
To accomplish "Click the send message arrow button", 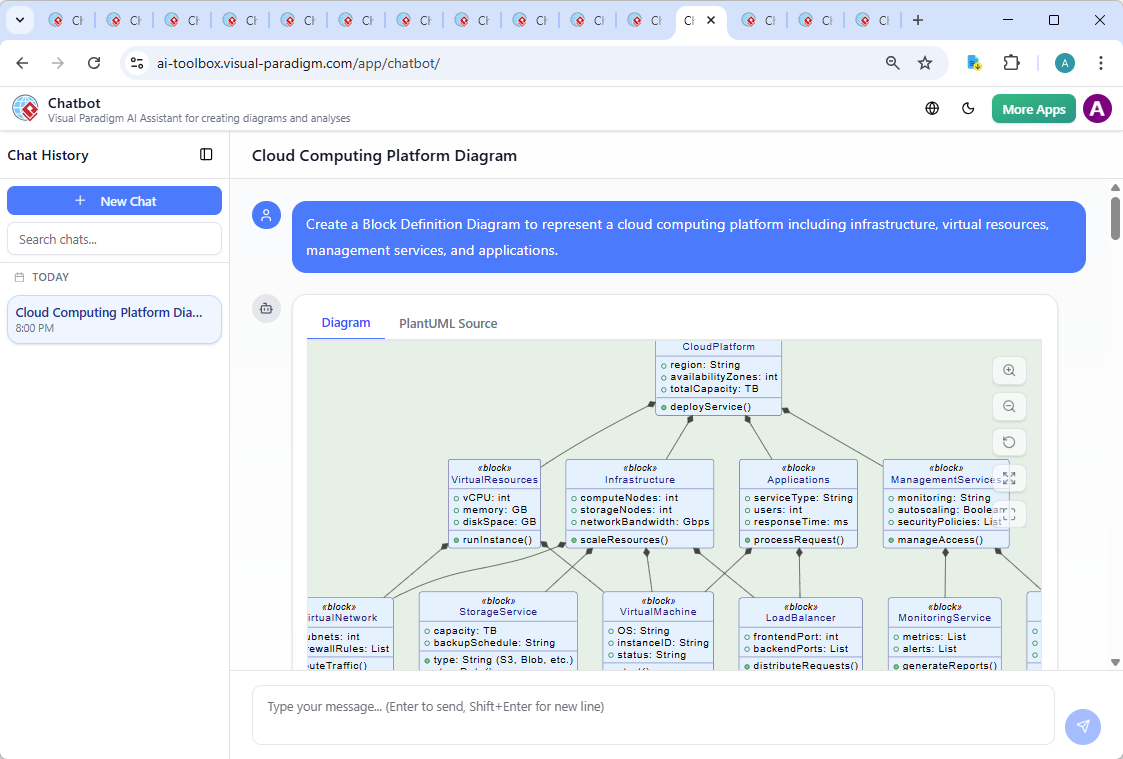I will (x=1082, y=727).
